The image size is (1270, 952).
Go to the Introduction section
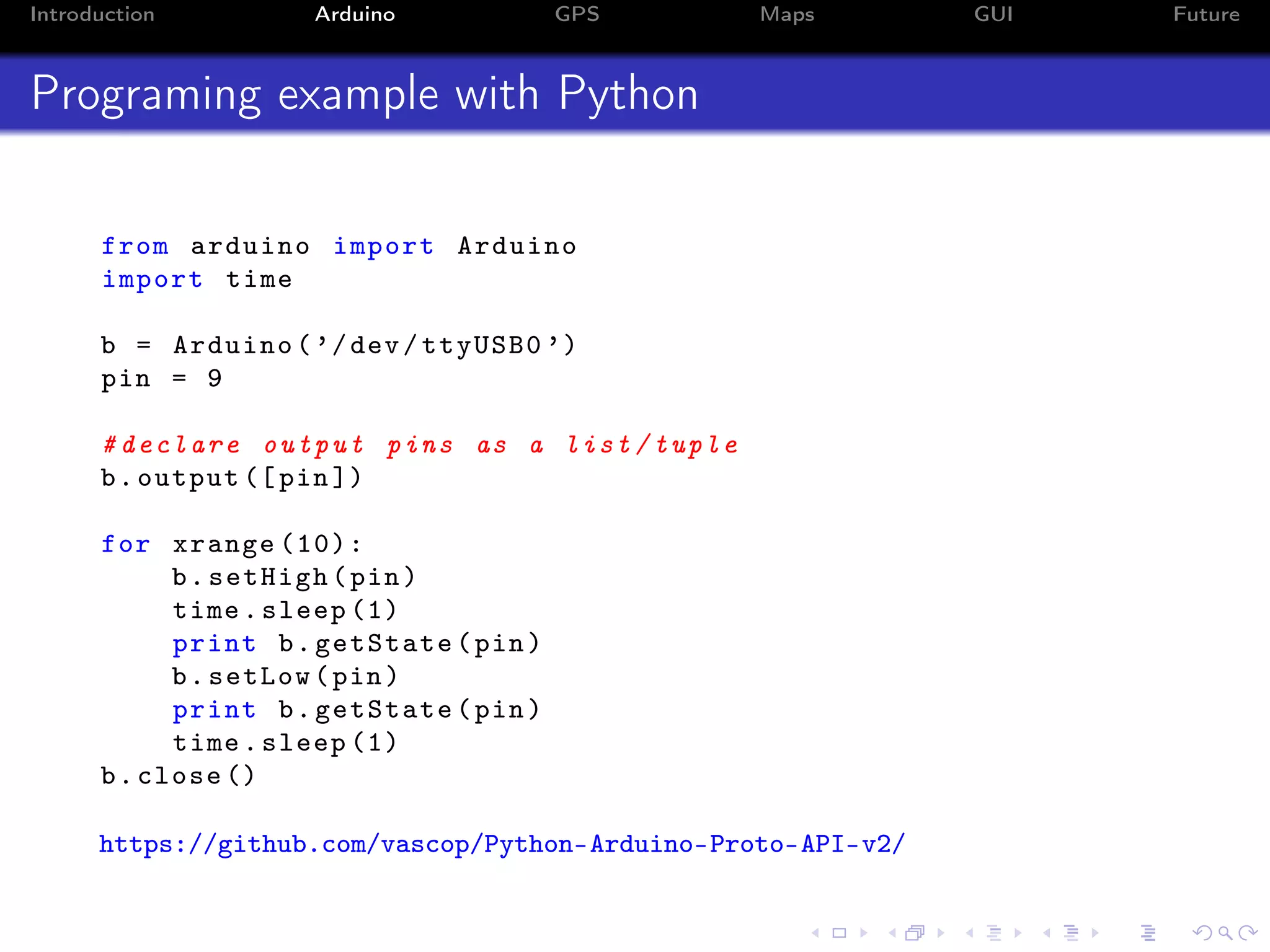(92, 14)
